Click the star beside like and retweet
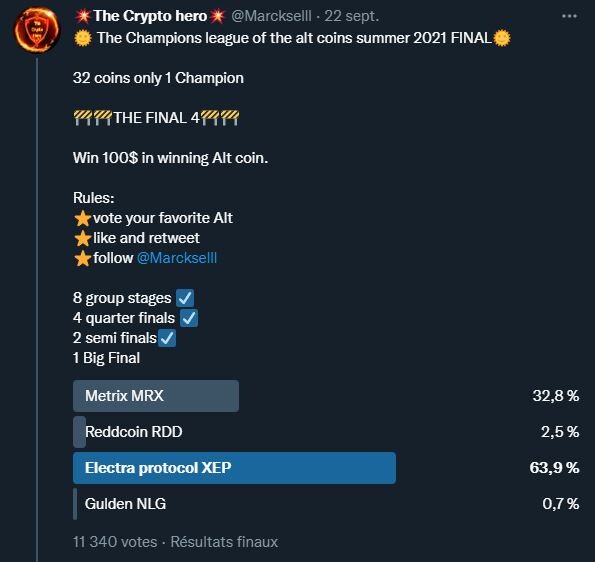Viewport: 595px width, 562px height. click(x=82, y=238)
